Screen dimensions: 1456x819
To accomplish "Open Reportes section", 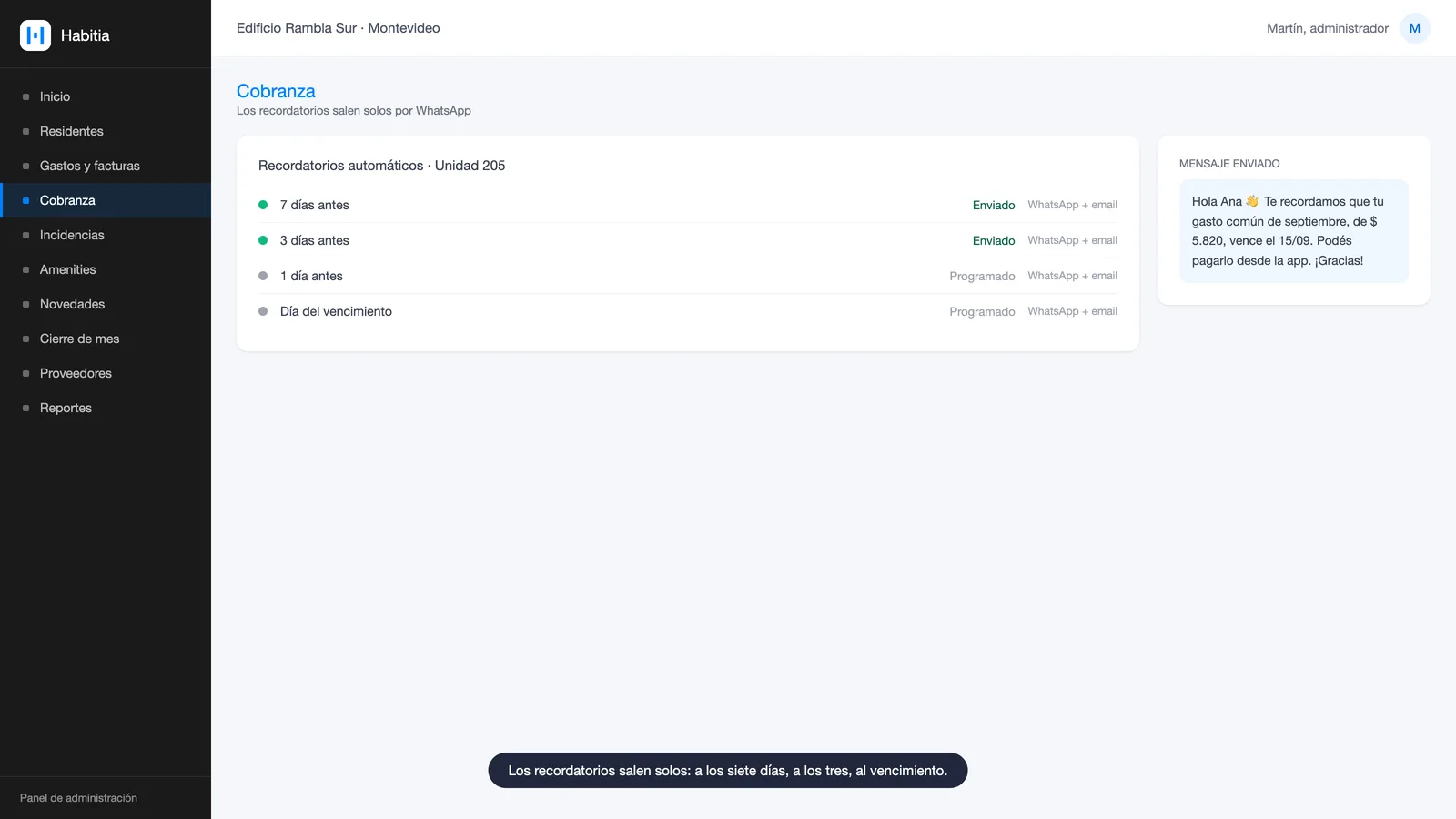I will [x=106, y=408].
